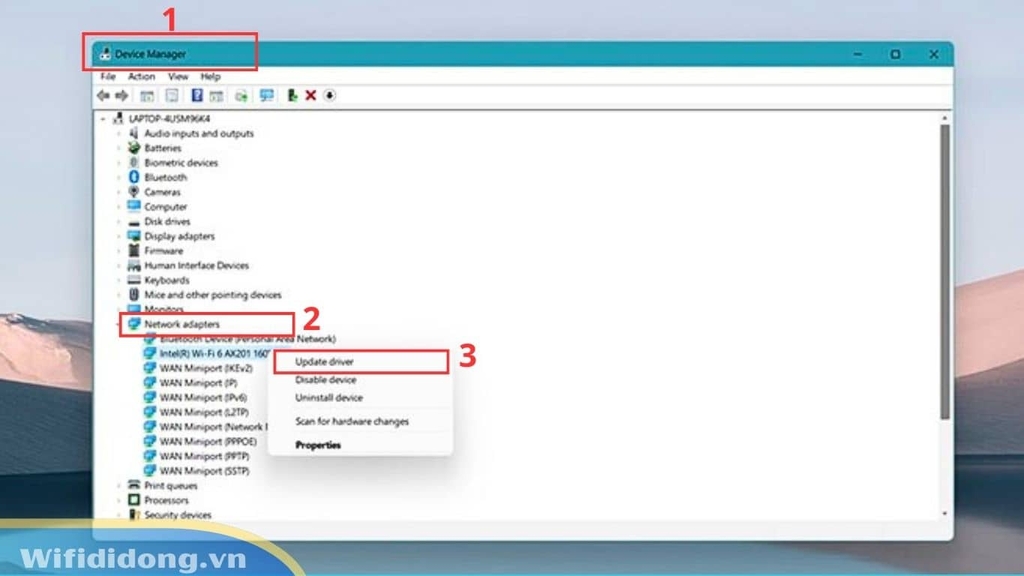1024x576 pixels.
Task: Expand the Bluetooth category arrow
Action: (119, 178)
